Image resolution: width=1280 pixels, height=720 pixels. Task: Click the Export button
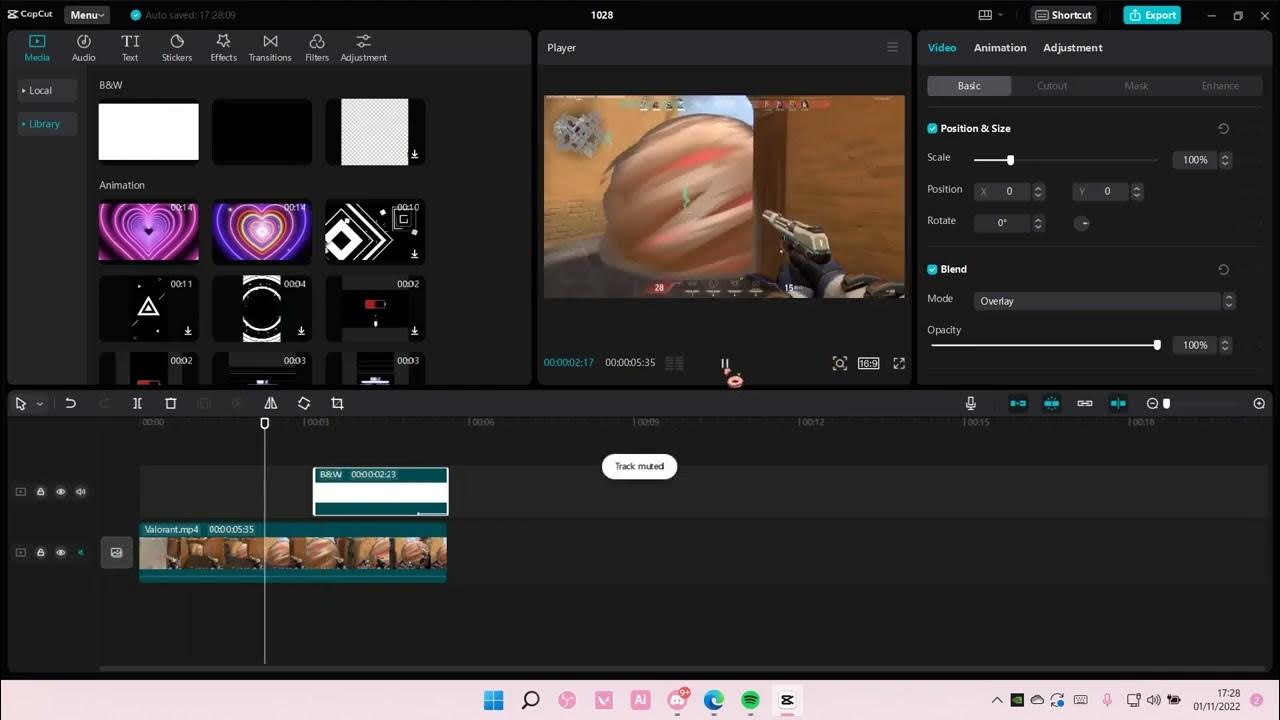pos(1152,15)
